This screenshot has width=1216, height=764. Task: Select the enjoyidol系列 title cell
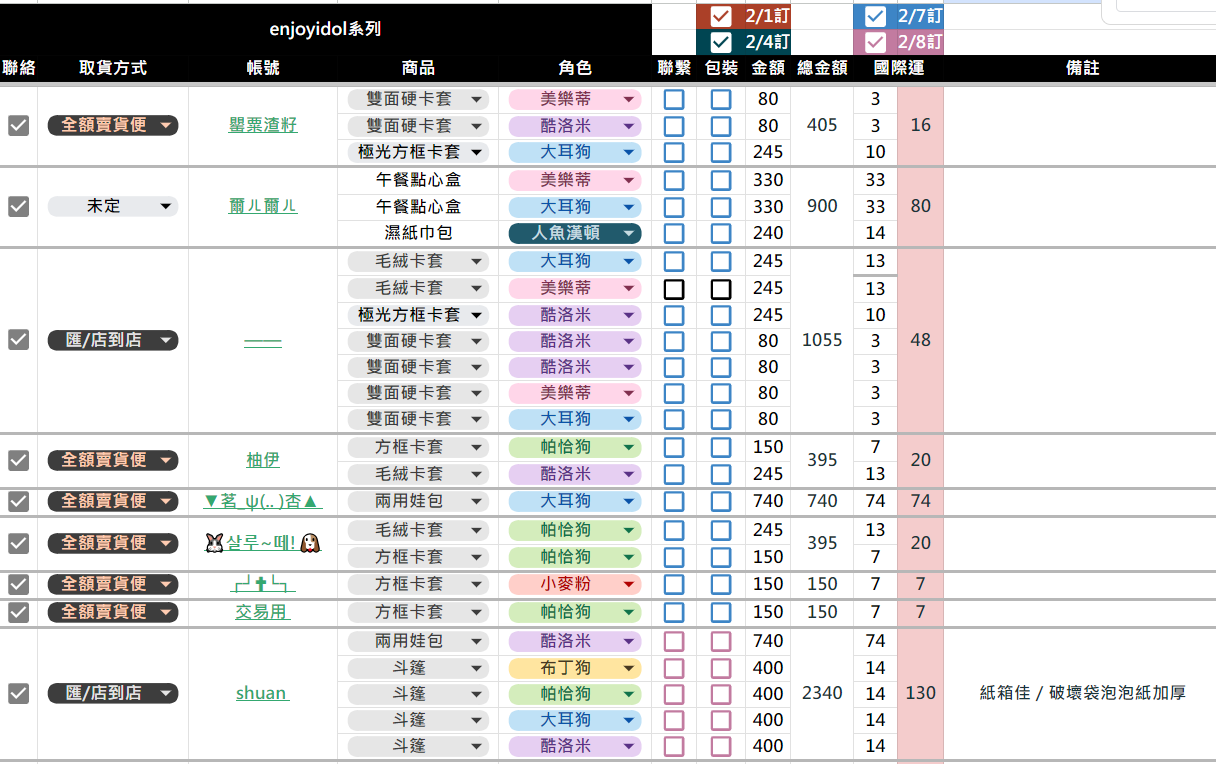325,29
